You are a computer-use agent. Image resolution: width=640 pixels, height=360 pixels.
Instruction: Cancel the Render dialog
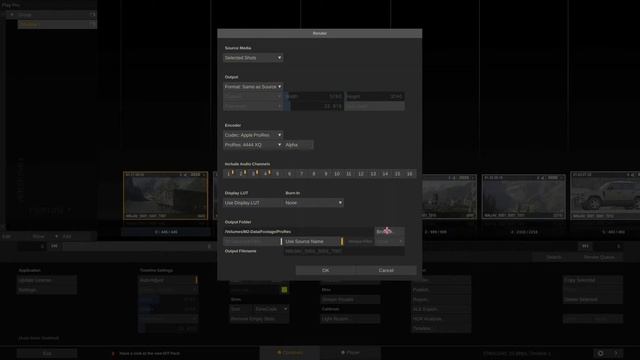[x=386, y=270]
